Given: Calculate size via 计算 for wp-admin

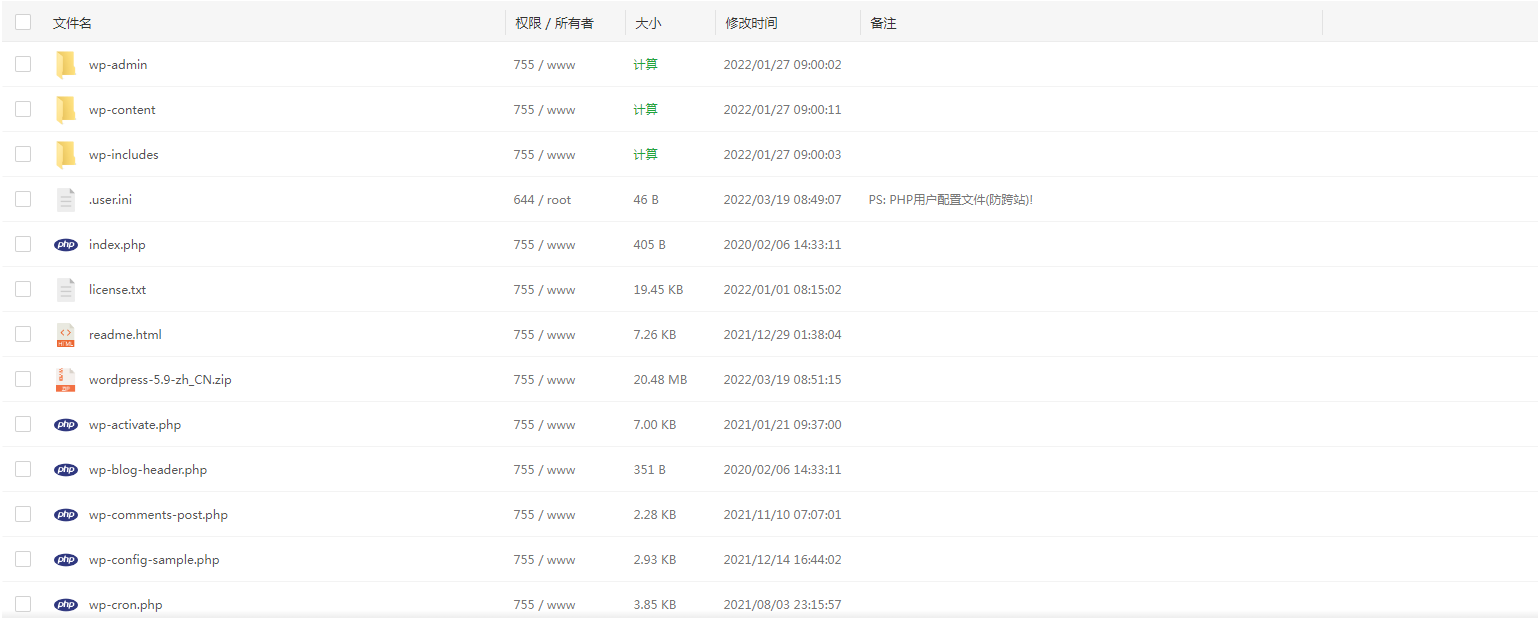Looking at the screenshot, I should (646, 65).
